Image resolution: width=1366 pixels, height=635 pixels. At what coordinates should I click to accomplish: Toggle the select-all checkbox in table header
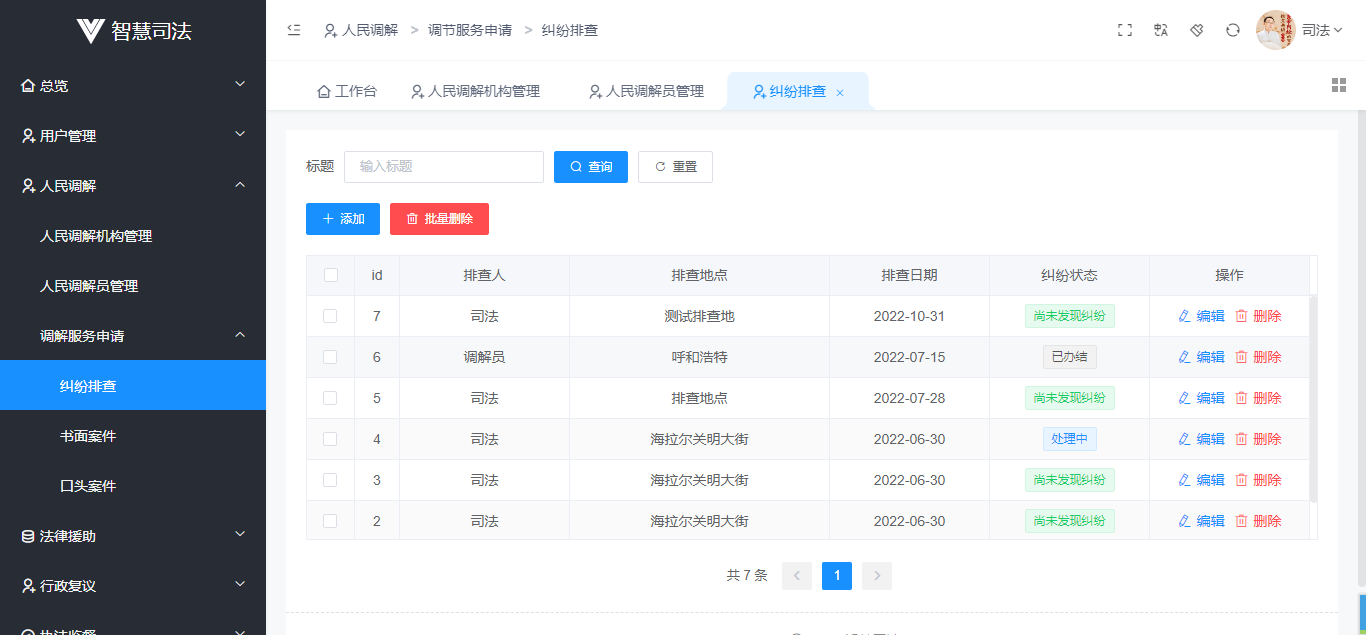click(331, 275)
